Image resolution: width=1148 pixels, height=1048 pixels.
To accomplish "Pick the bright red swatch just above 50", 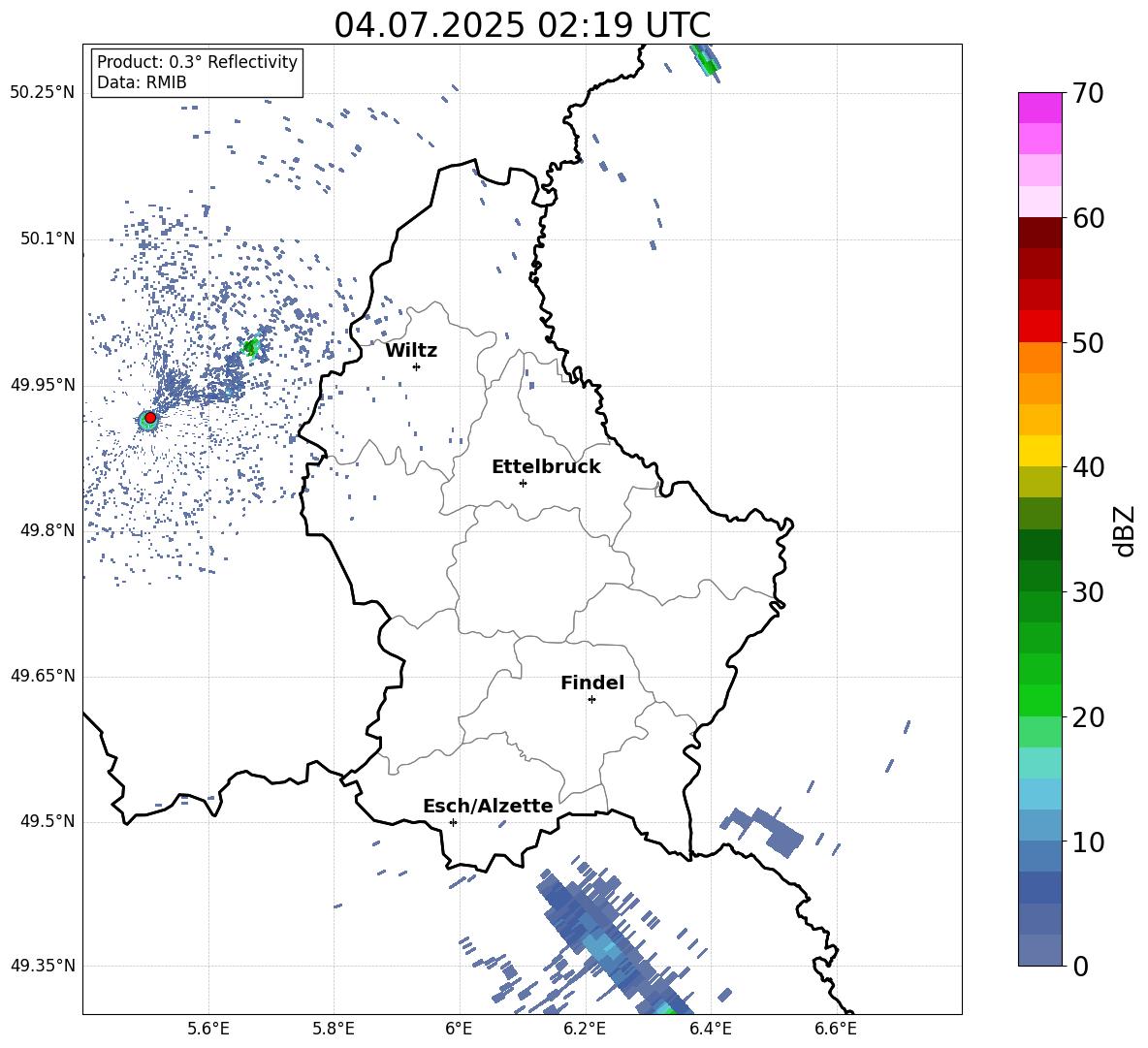I will pyautogui.click(x=1040, y=327).
